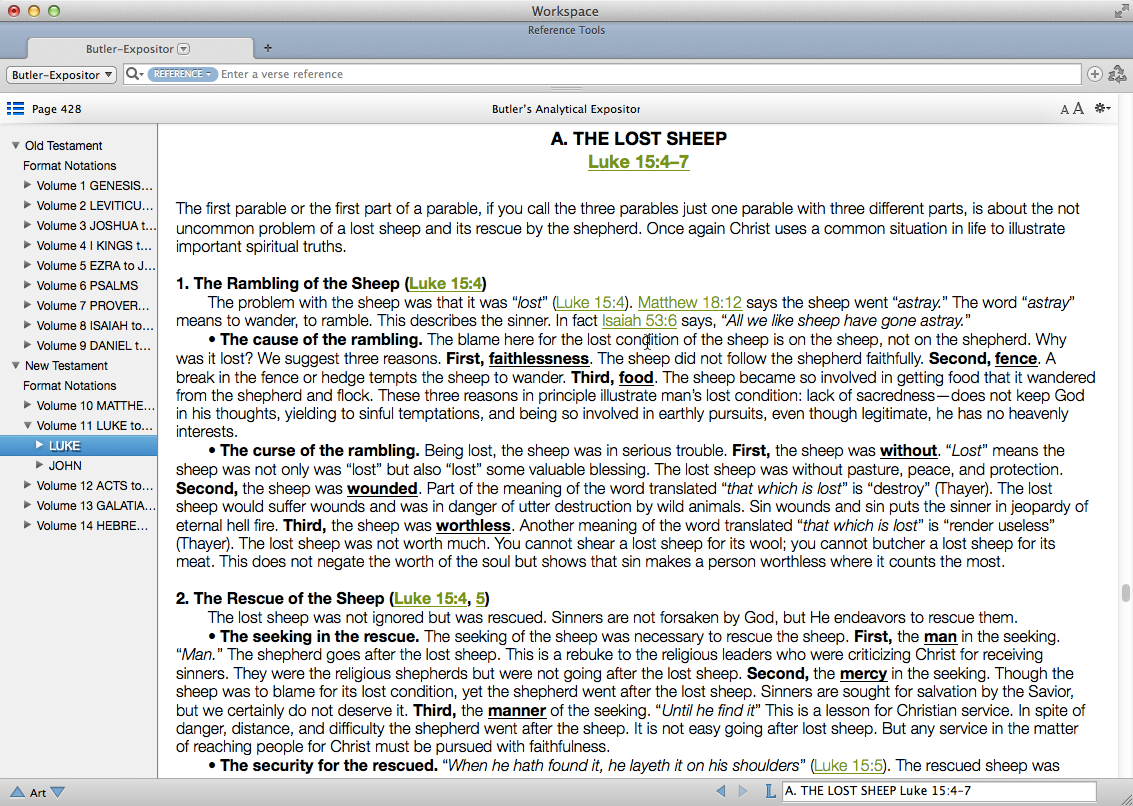
Task: Open Luke 15:4 link before Matthew 18:12
Action: (590, 302)
